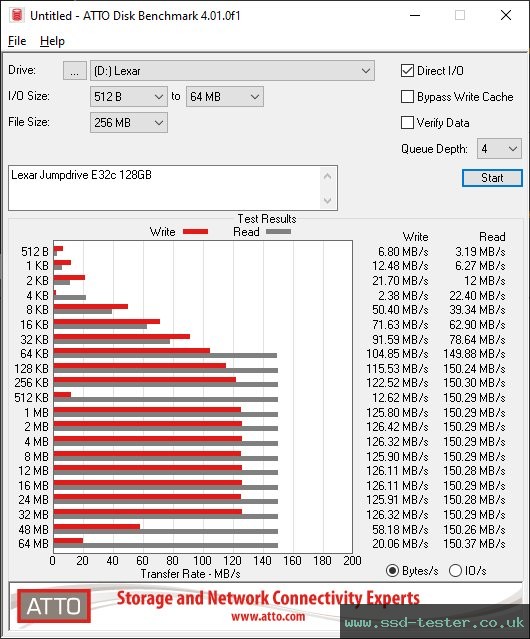The width and height of the screenshot is (530, 639).
Task: Click the ATTO Disk Benchmark app icon in title bar
Action: 17,15
